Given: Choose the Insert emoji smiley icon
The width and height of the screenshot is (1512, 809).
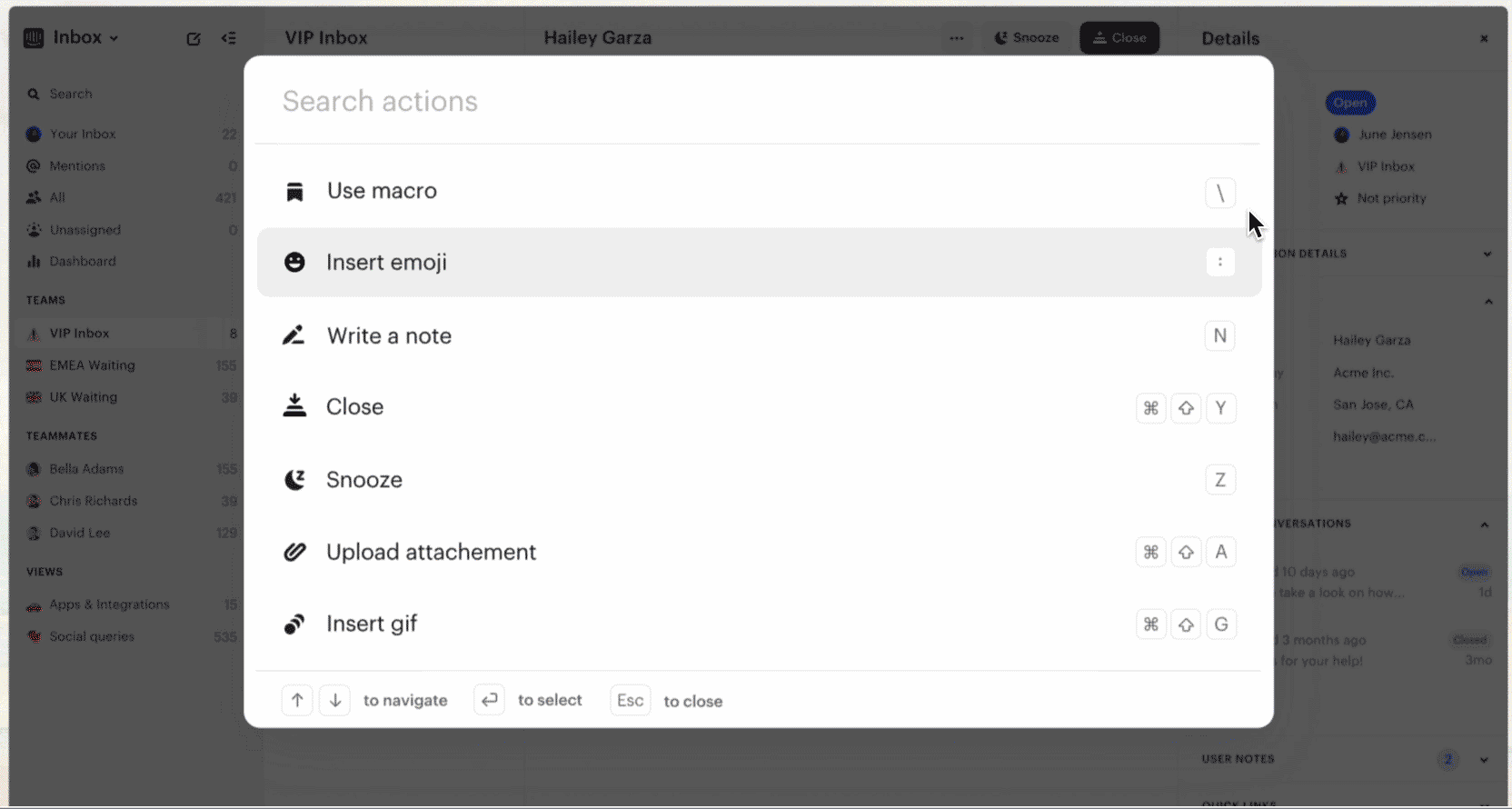Looking at the screenshot, I should click(294, 262).
